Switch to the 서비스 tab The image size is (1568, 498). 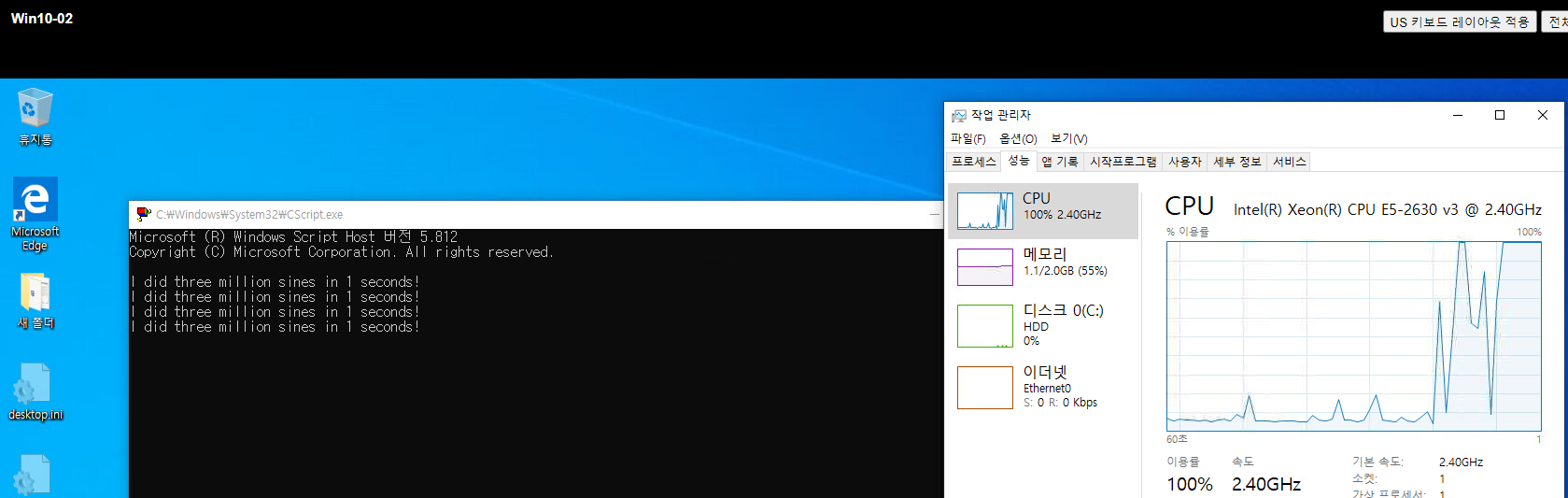(x=1290, y=162)
